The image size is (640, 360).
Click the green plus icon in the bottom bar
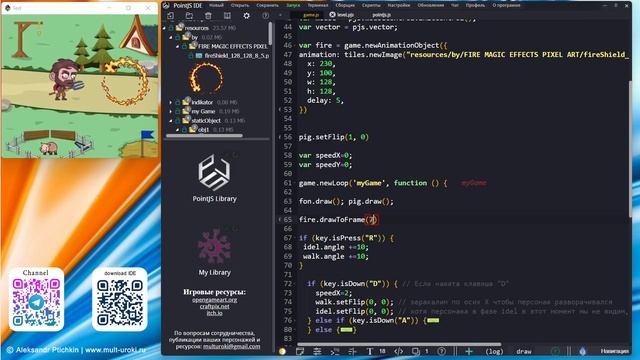(469, 351)
